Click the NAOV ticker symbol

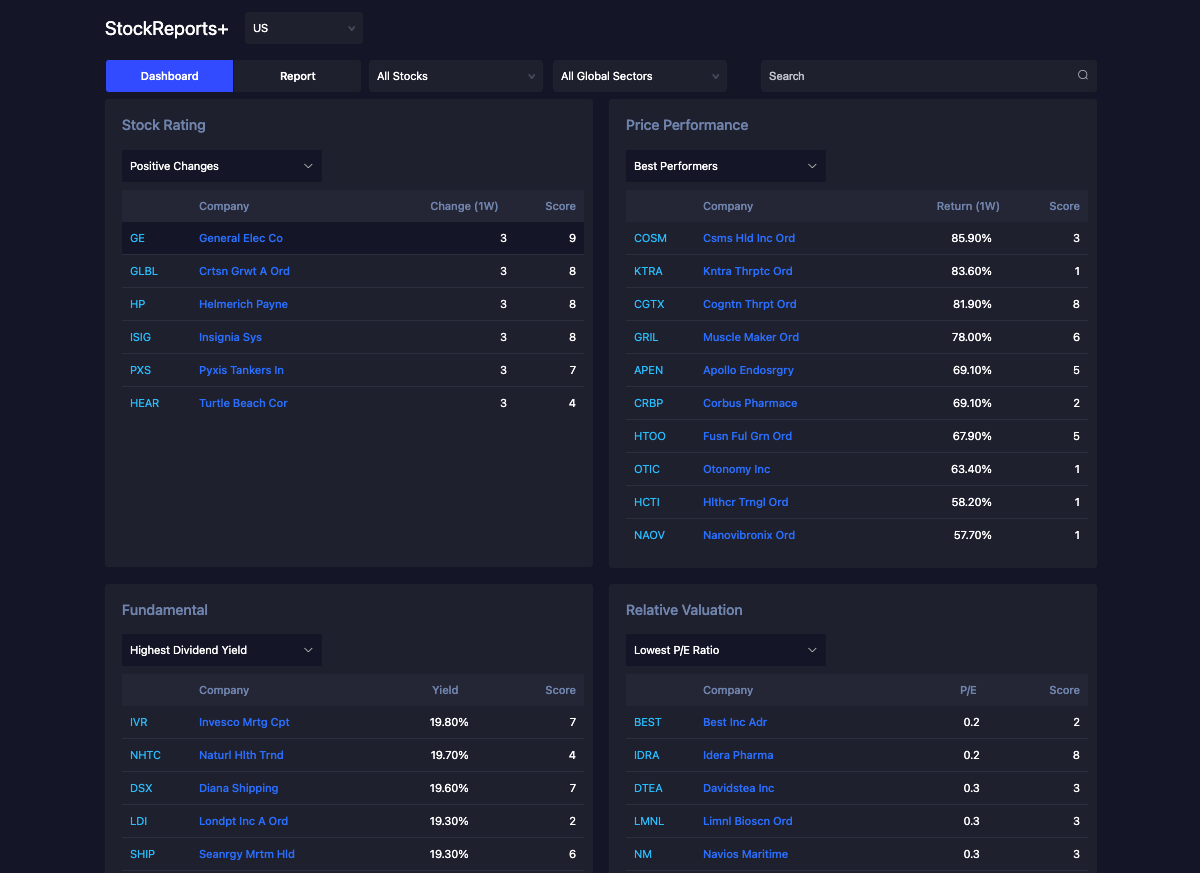(649, 535)
